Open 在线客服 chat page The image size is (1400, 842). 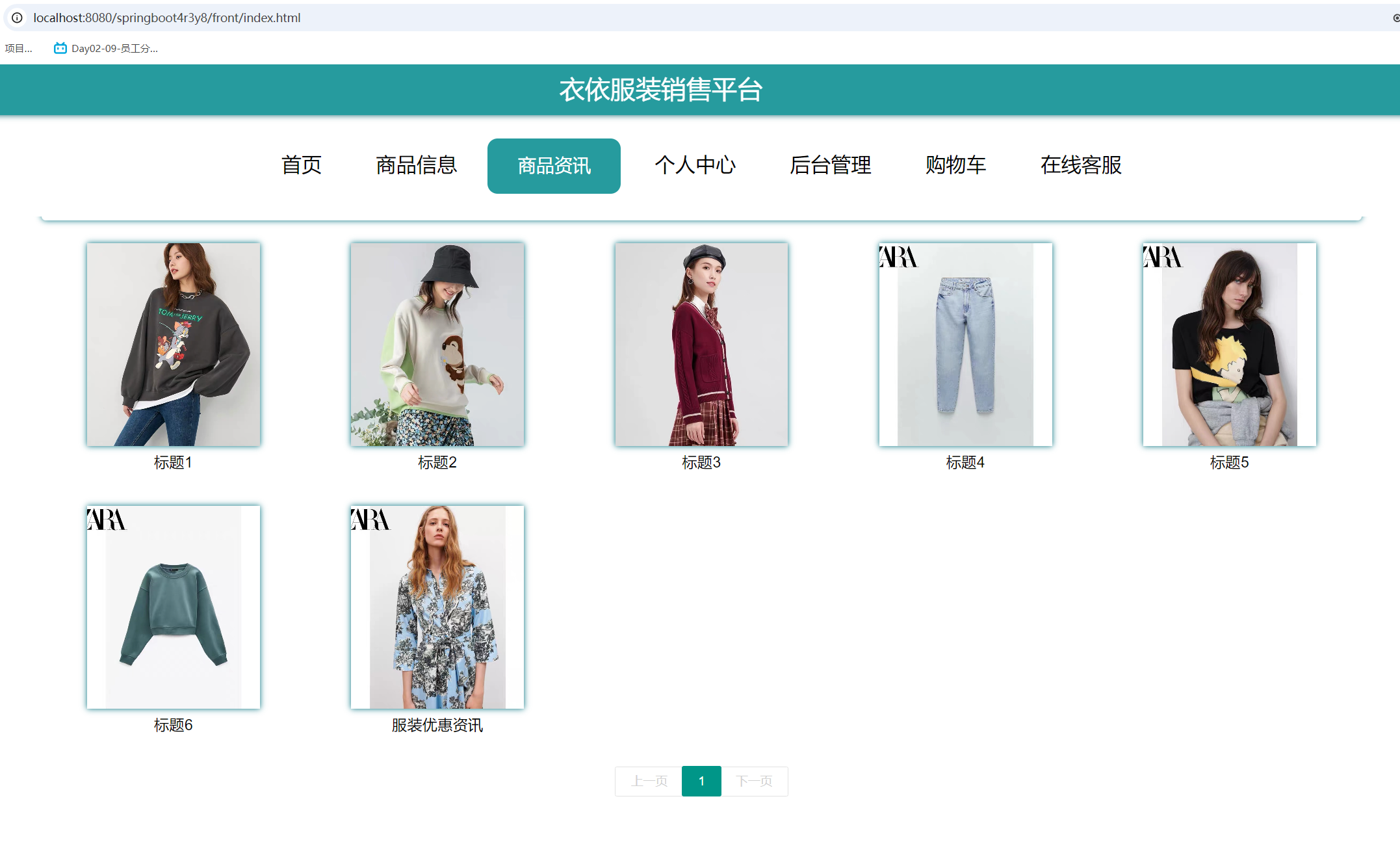tap(1081, 165)
